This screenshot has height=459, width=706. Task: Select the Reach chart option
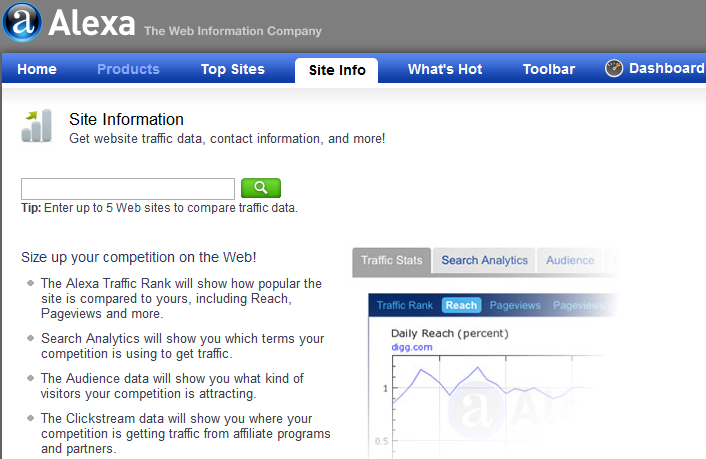coord(462,305)
